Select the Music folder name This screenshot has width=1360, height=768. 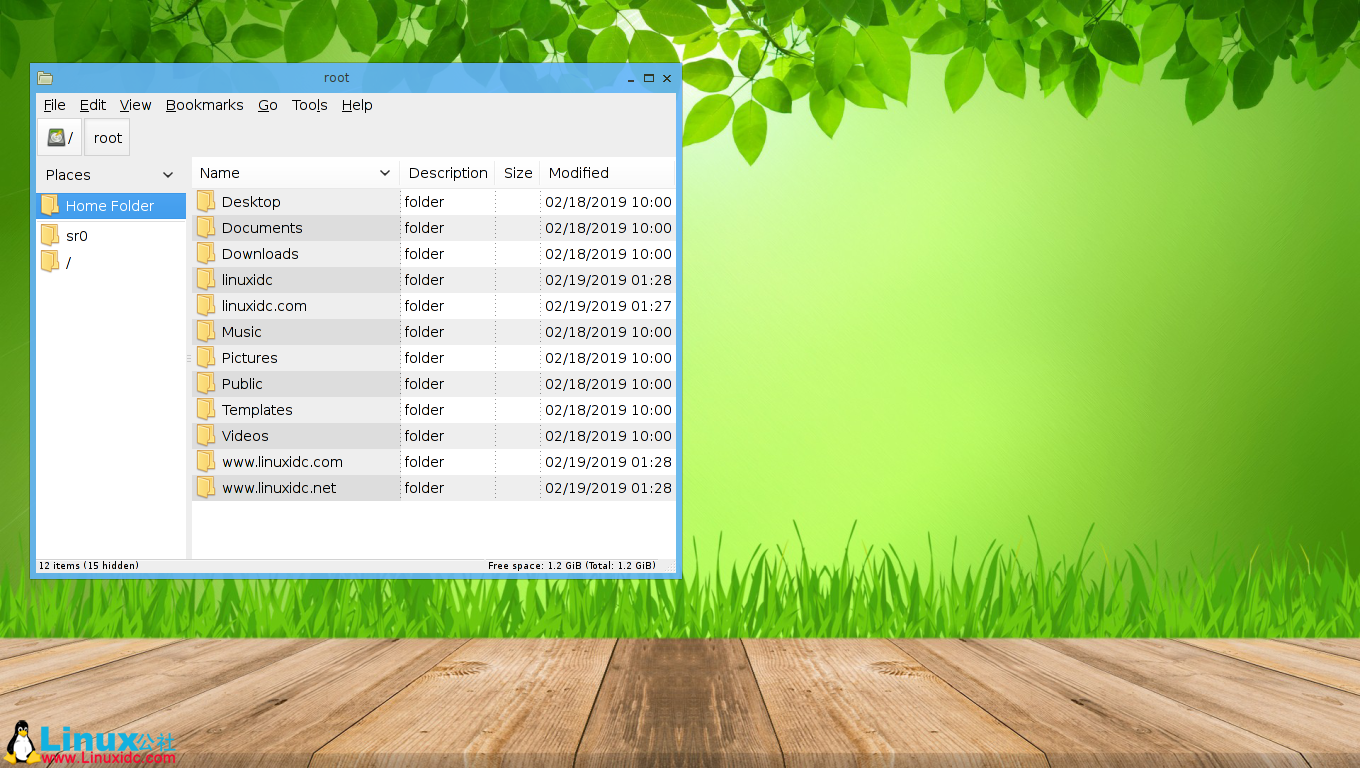pos(242,332)
